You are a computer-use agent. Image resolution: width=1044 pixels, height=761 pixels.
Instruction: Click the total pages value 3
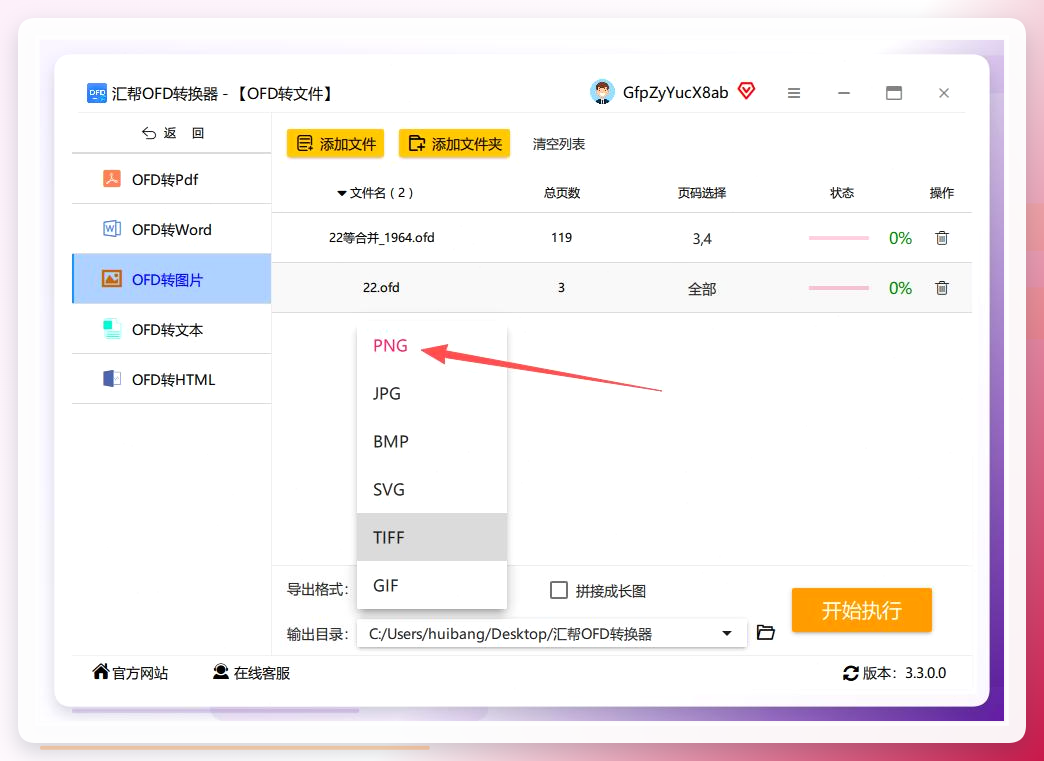561,288
